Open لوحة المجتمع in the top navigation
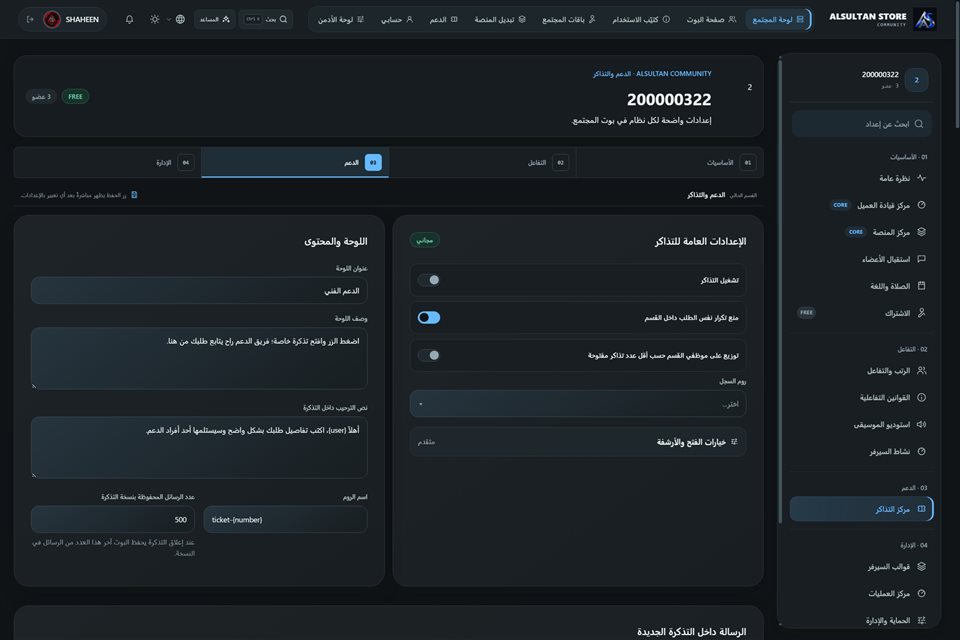This screenshot has height=640, width=960. pyautogui.click(x=778, y=20)
